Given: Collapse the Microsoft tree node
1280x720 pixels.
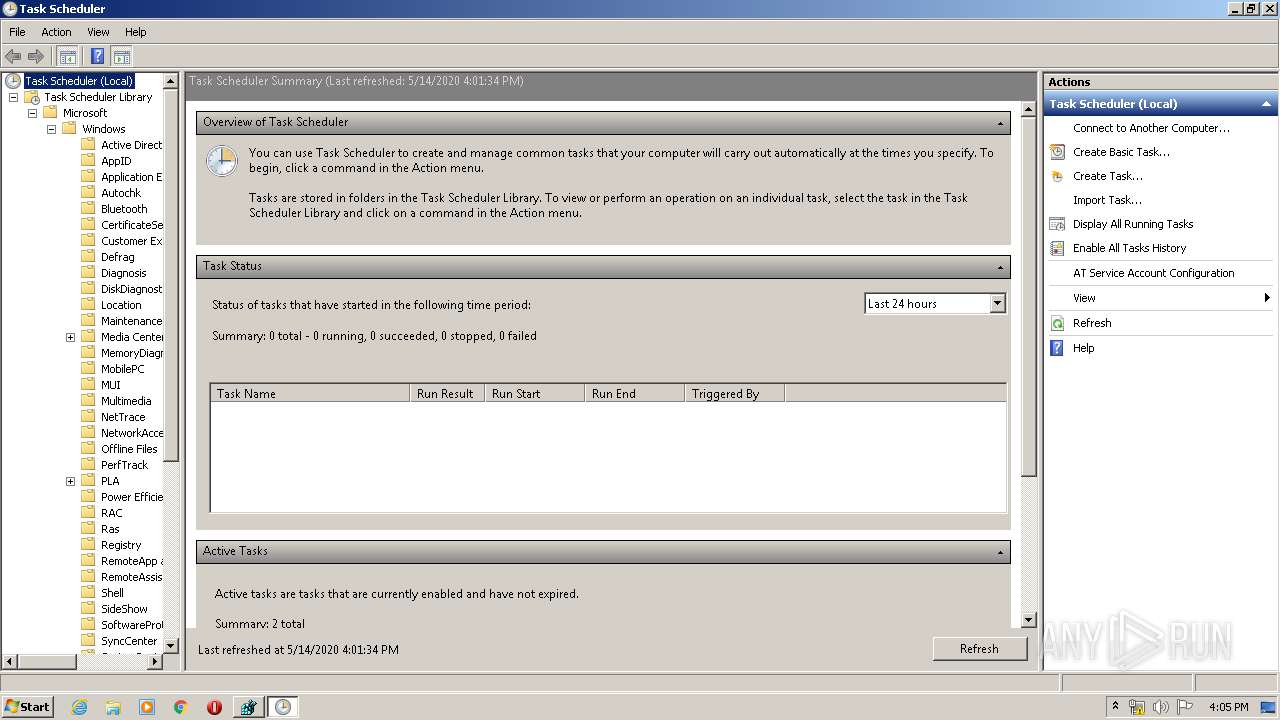Looking at the screenshot, I should 32,113.
